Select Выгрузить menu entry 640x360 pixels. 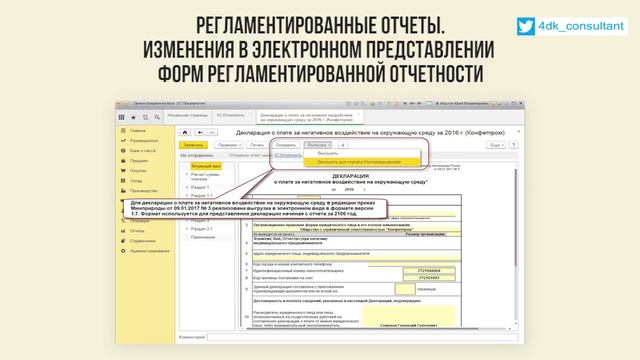tap(362, 153)
